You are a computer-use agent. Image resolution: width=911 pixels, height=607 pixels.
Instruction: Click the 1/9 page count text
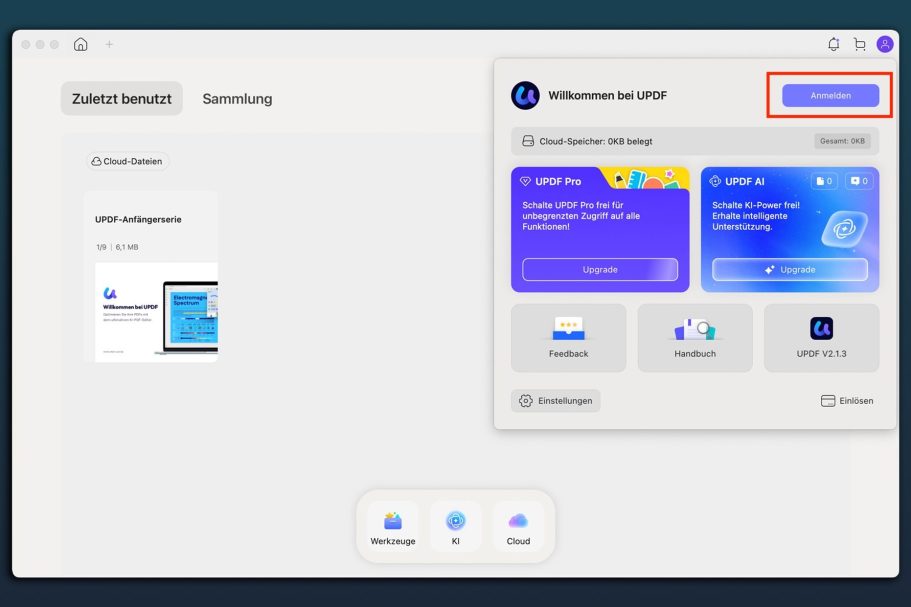[101, 247]
